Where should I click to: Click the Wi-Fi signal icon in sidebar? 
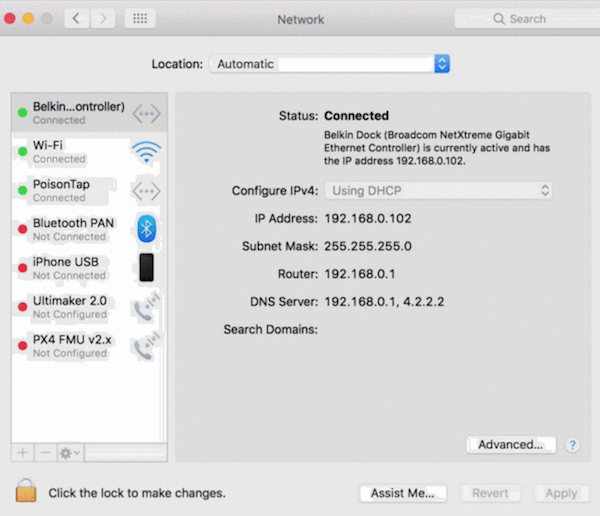[146, 152]
